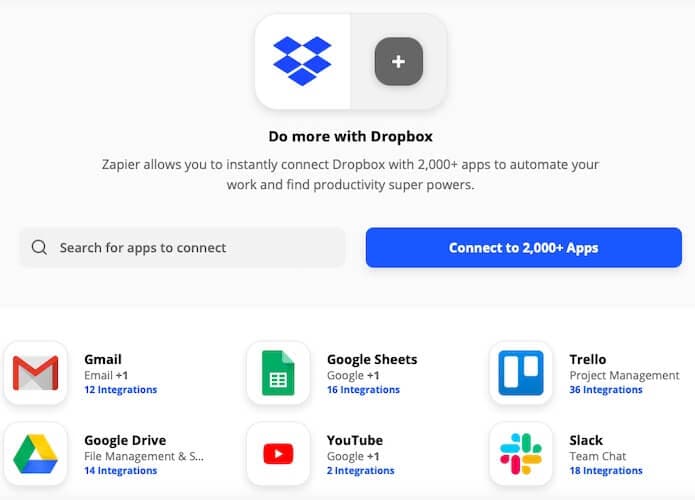Click the search magnifier icon
This screenshot has width=695, height=500.
(x=39, y=247)
